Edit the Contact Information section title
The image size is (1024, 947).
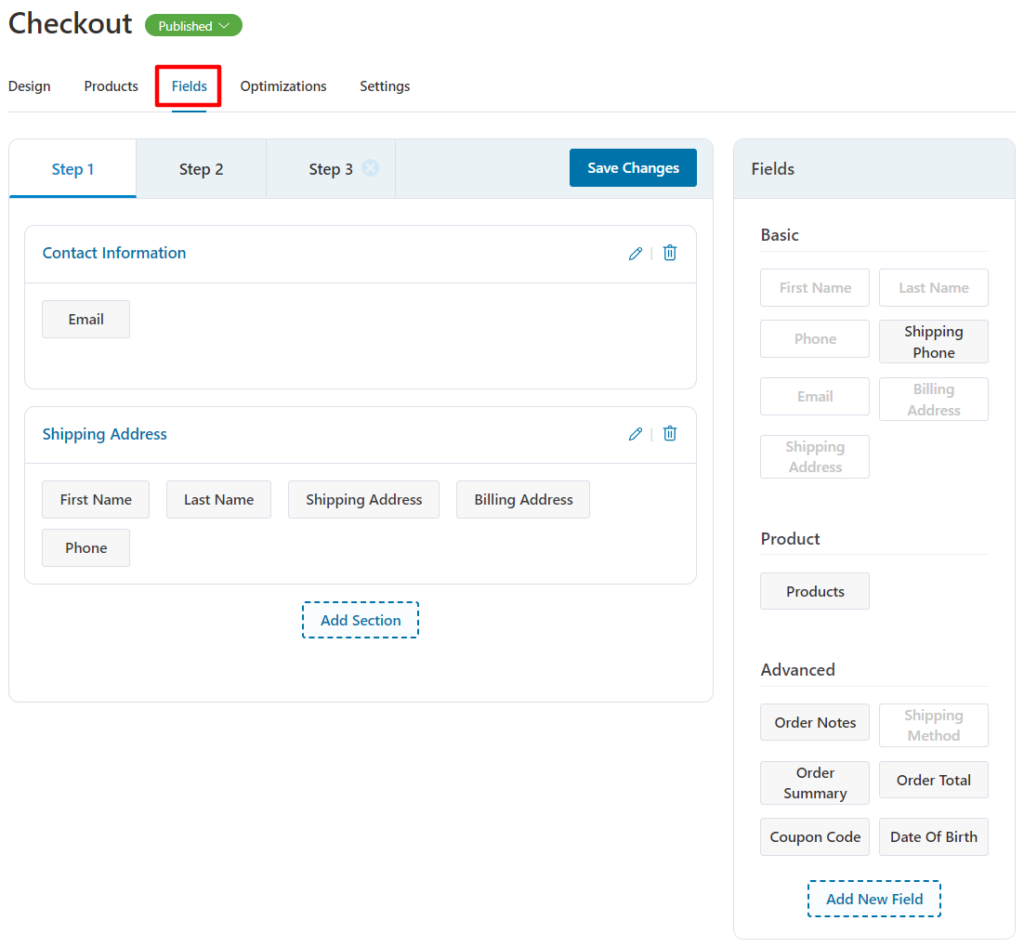635,253
